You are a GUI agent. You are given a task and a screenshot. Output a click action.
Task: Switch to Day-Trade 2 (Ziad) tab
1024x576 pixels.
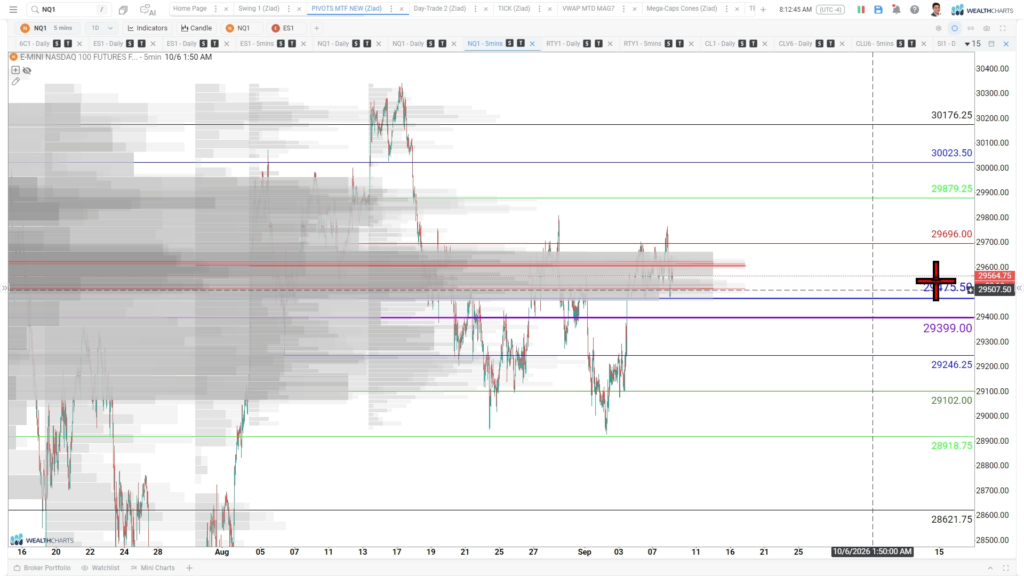pos(440,9)
